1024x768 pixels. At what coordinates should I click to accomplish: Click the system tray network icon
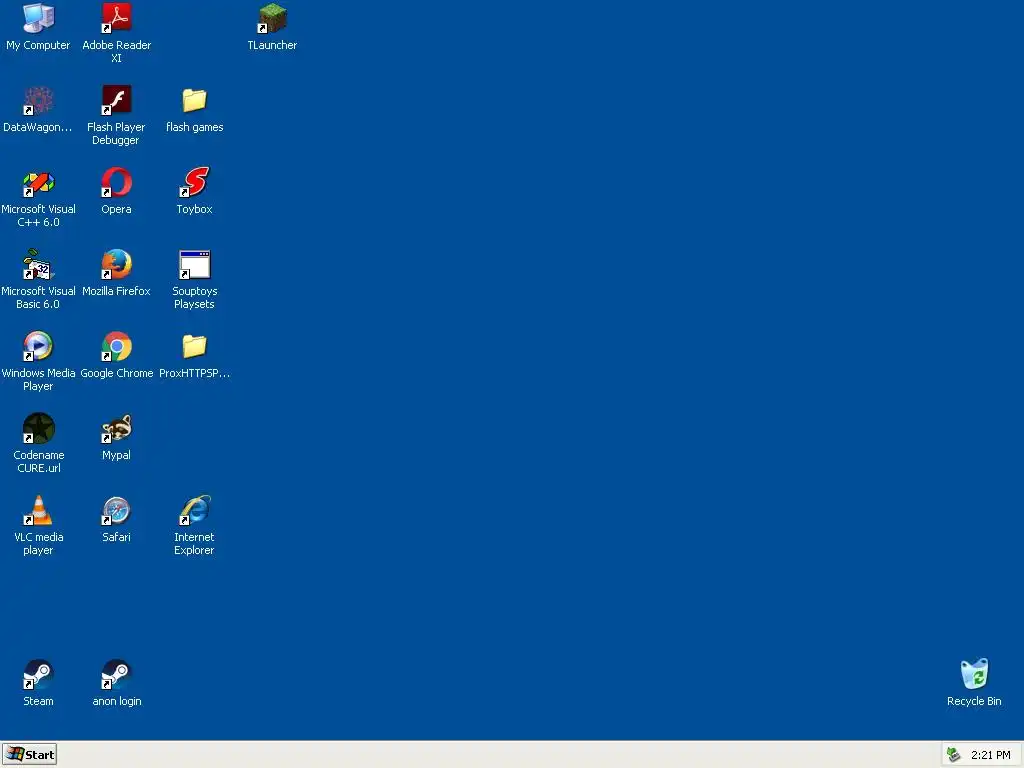point(953,755)
